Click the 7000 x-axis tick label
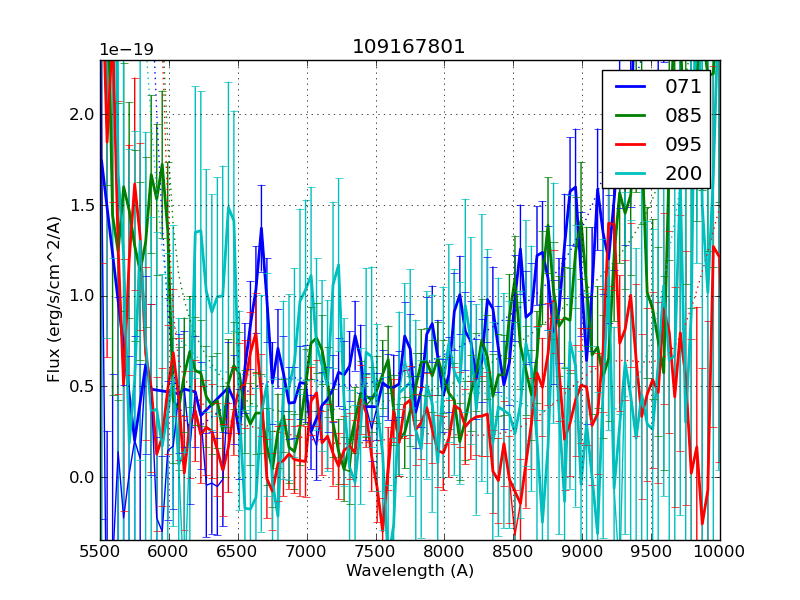Viewport: 800px width, 600px height. (x=307, y=551)
